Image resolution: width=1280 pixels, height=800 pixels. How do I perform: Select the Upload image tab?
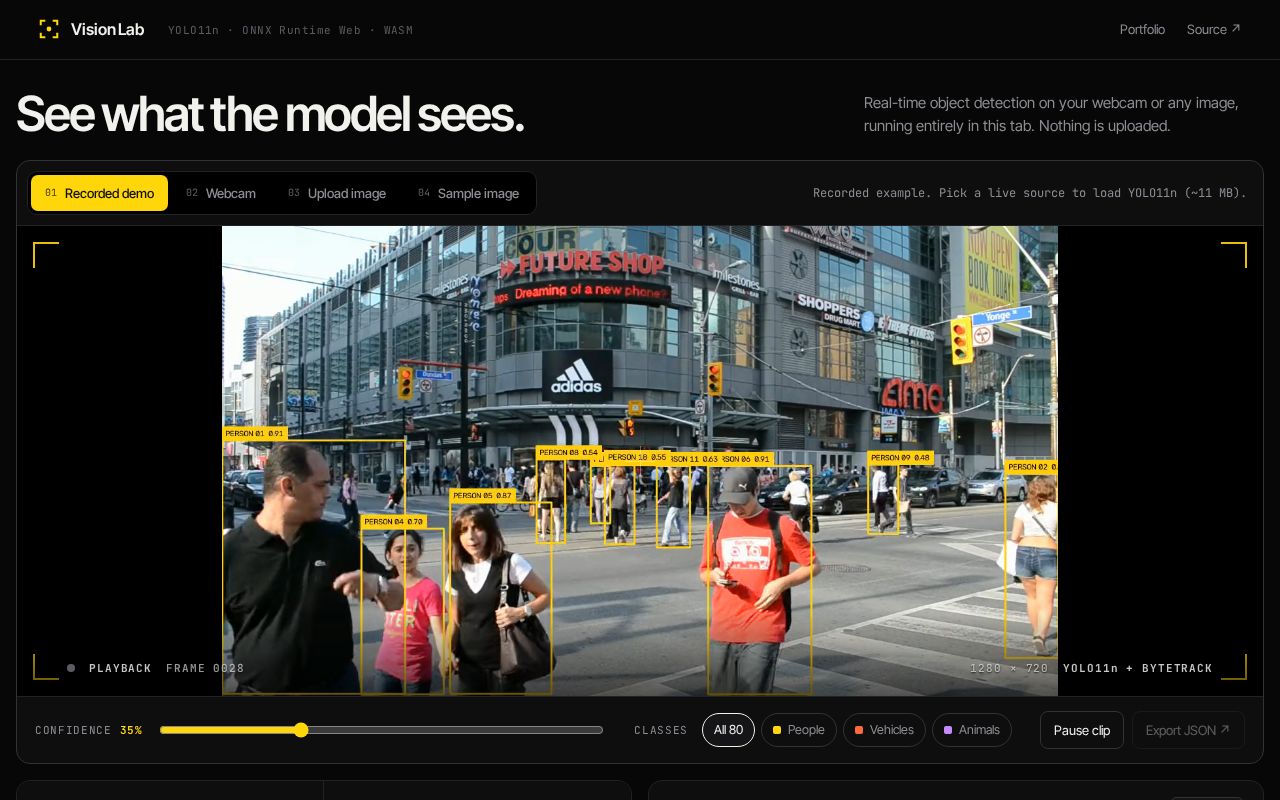(x=337, y=193)
